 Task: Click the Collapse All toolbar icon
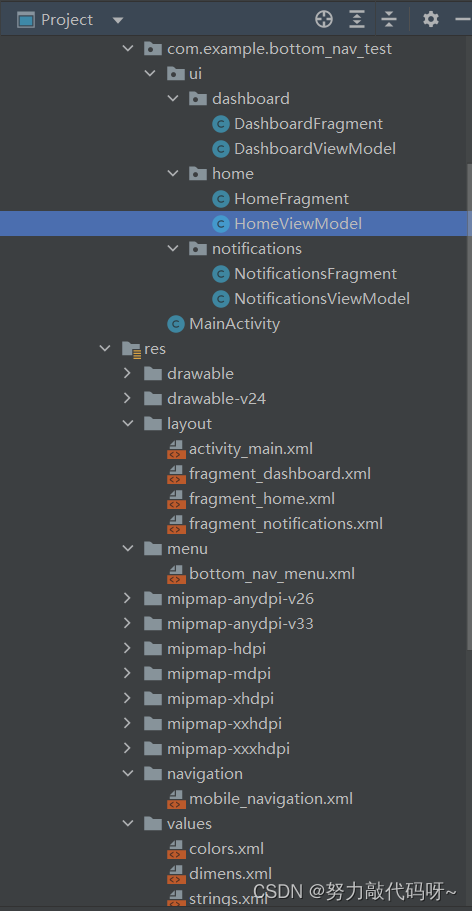coord(389,20)
